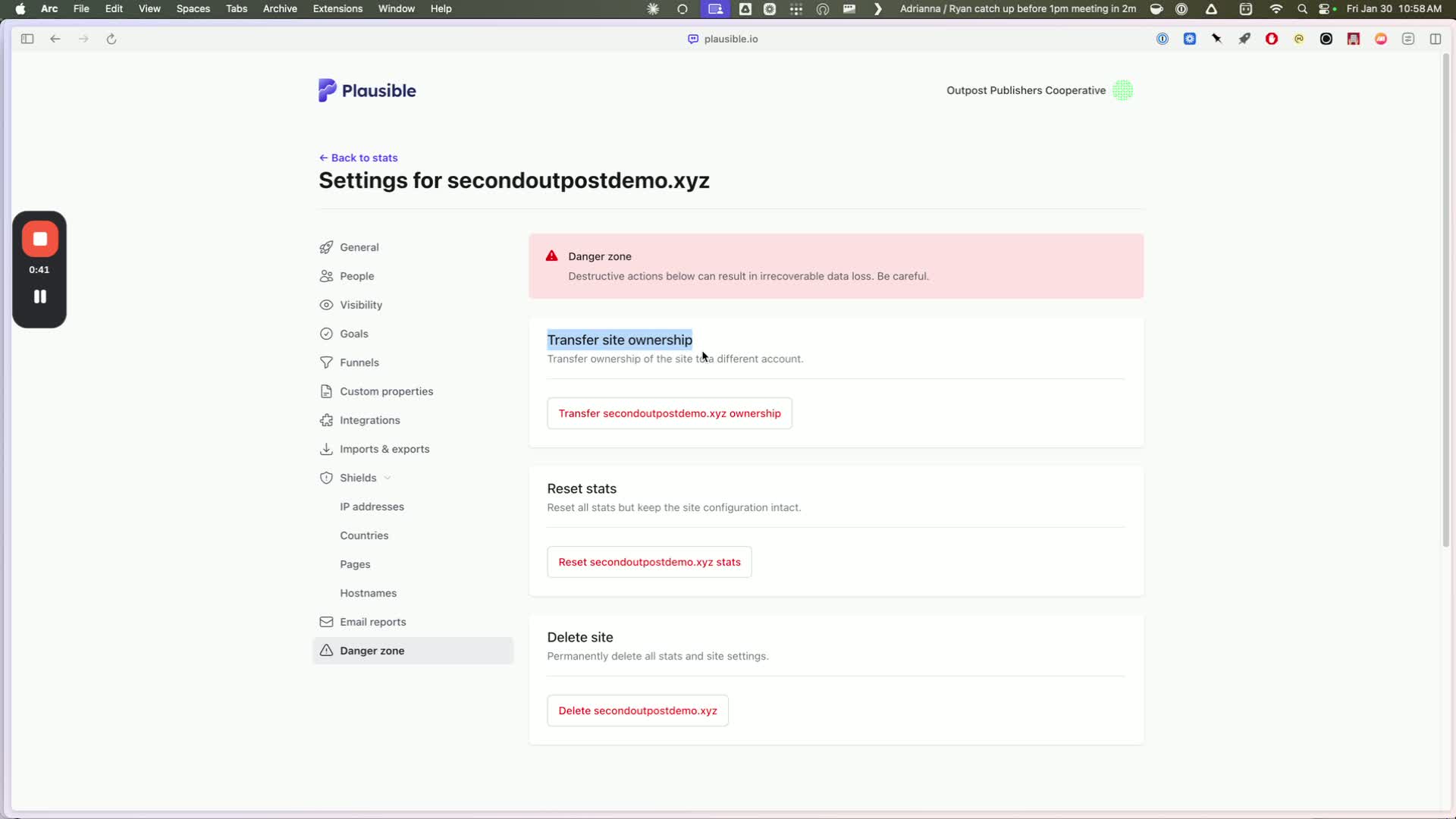The width and height of the screenshot is (1456, 819).
Task: Click the Goals checkmark circle icon
Action: click(326, 334)
